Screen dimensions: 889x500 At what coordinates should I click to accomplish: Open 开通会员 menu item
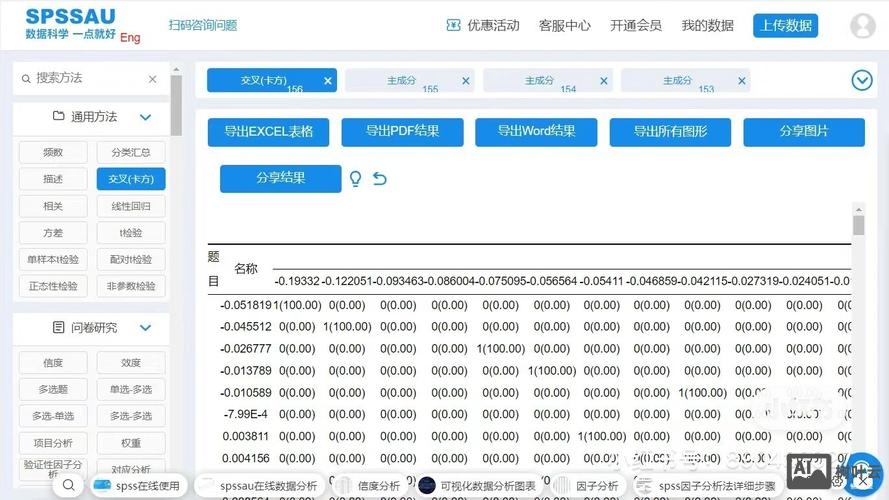pyautogui.click(x=636, y=26)
